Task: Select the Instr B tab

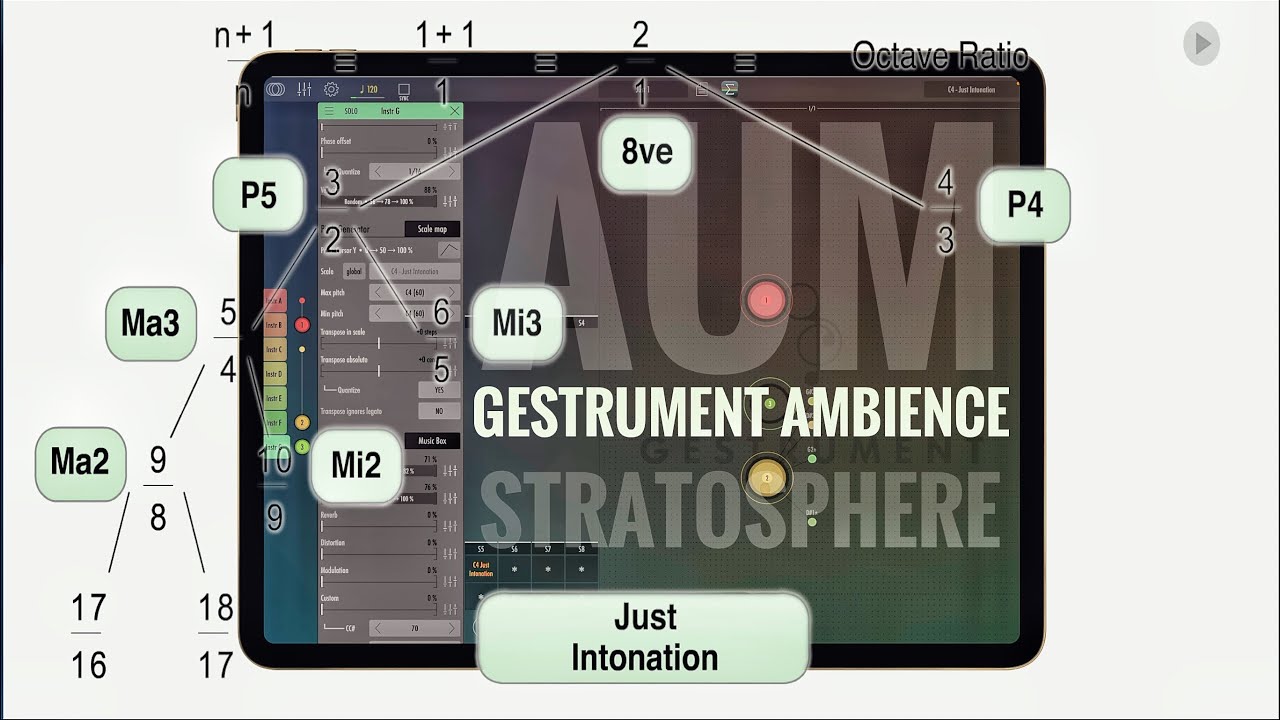Action: click(275, 325)
